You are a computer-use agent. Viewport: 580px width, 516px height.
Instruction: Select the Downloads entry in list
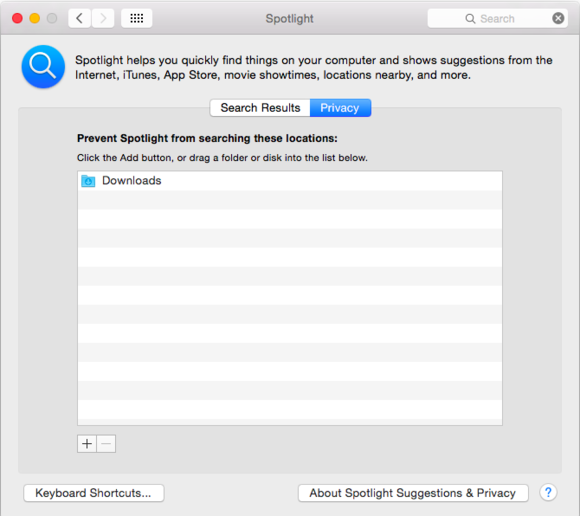click(x=290, y=181)
